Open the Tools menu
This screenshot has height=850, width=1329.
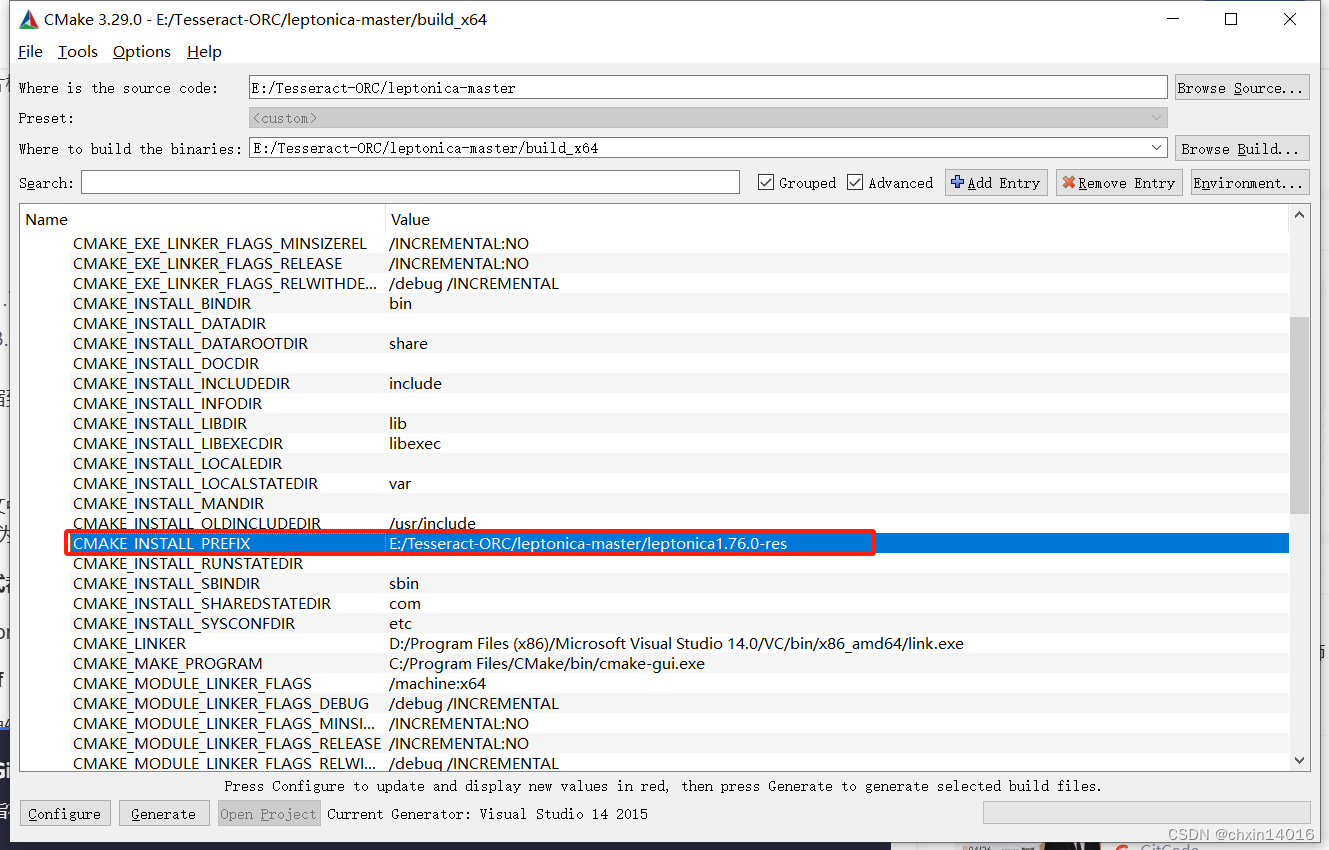click(78, 52)
